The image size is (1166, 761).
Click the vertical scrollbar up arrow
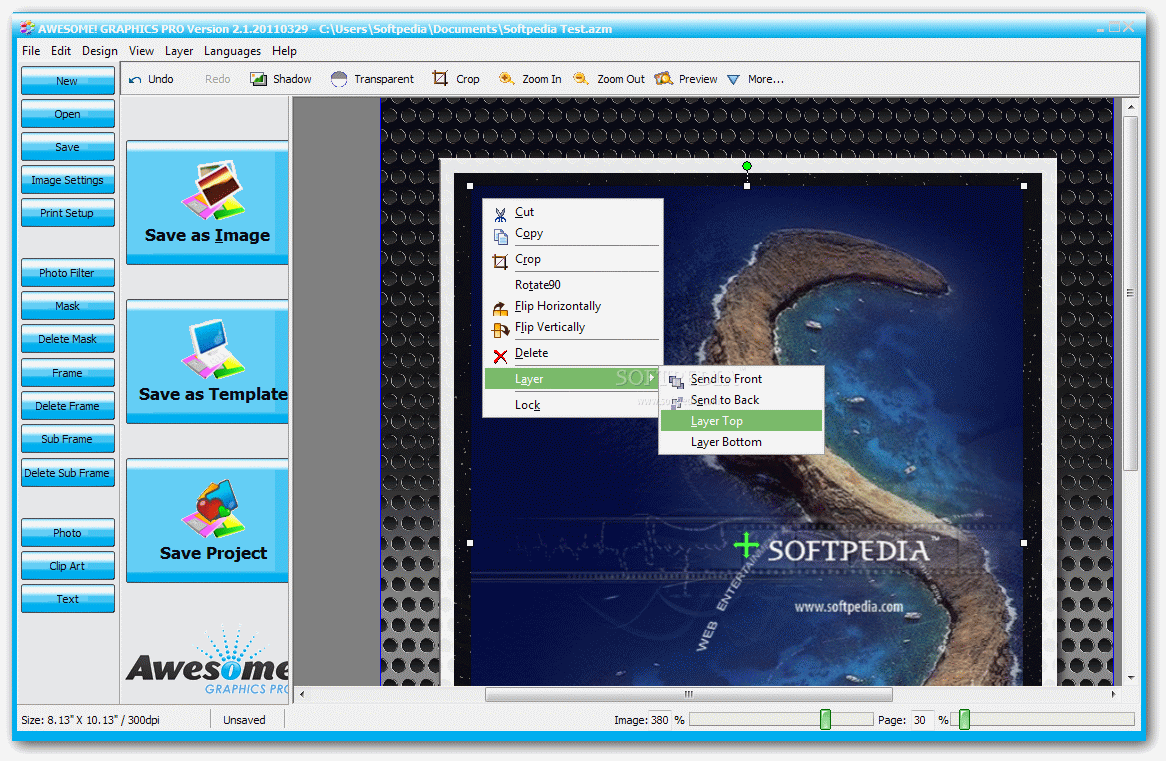[x=1130, y=107]
